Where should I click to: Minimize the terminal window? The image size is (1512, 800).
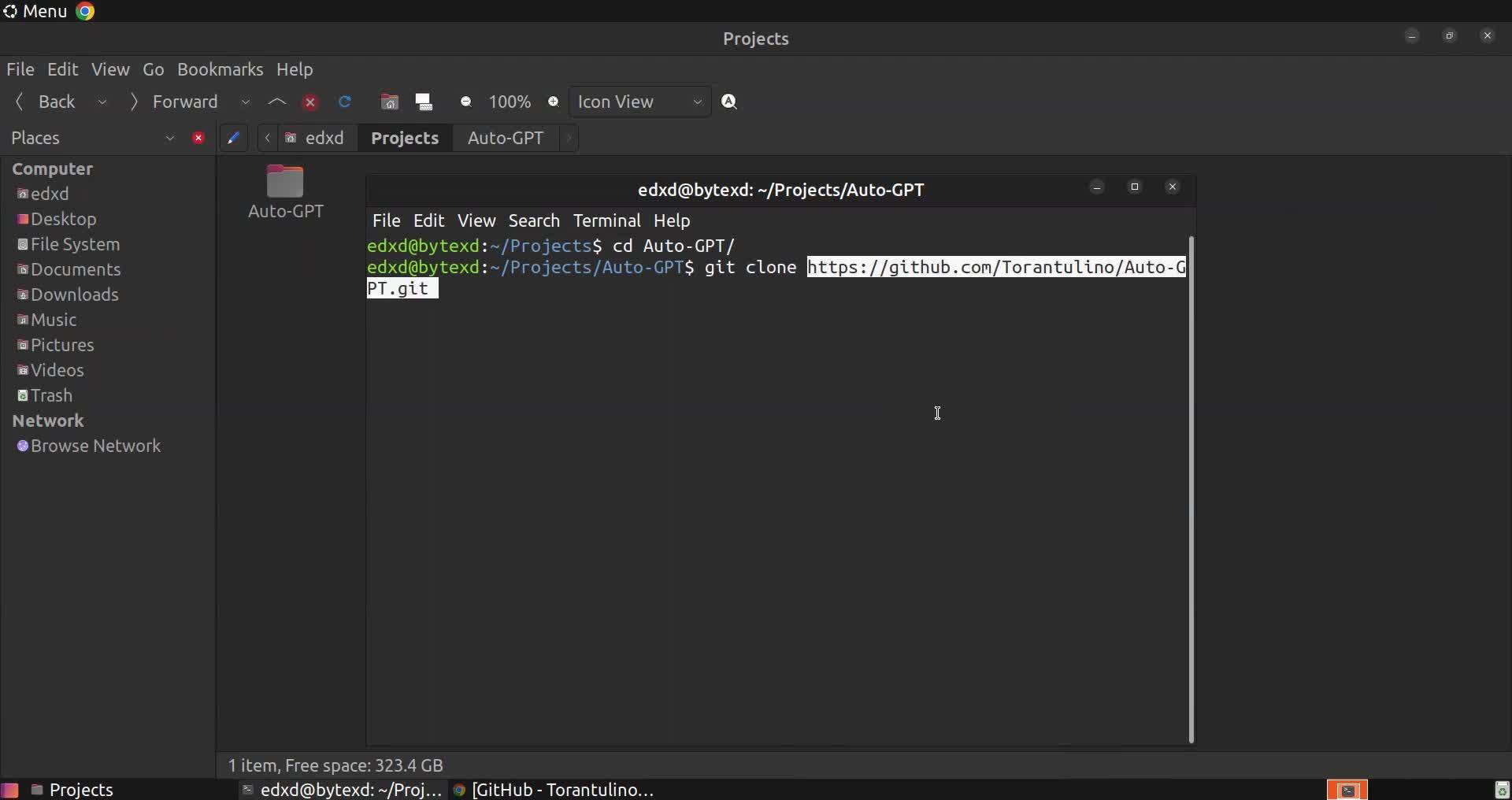(1097, 187)
